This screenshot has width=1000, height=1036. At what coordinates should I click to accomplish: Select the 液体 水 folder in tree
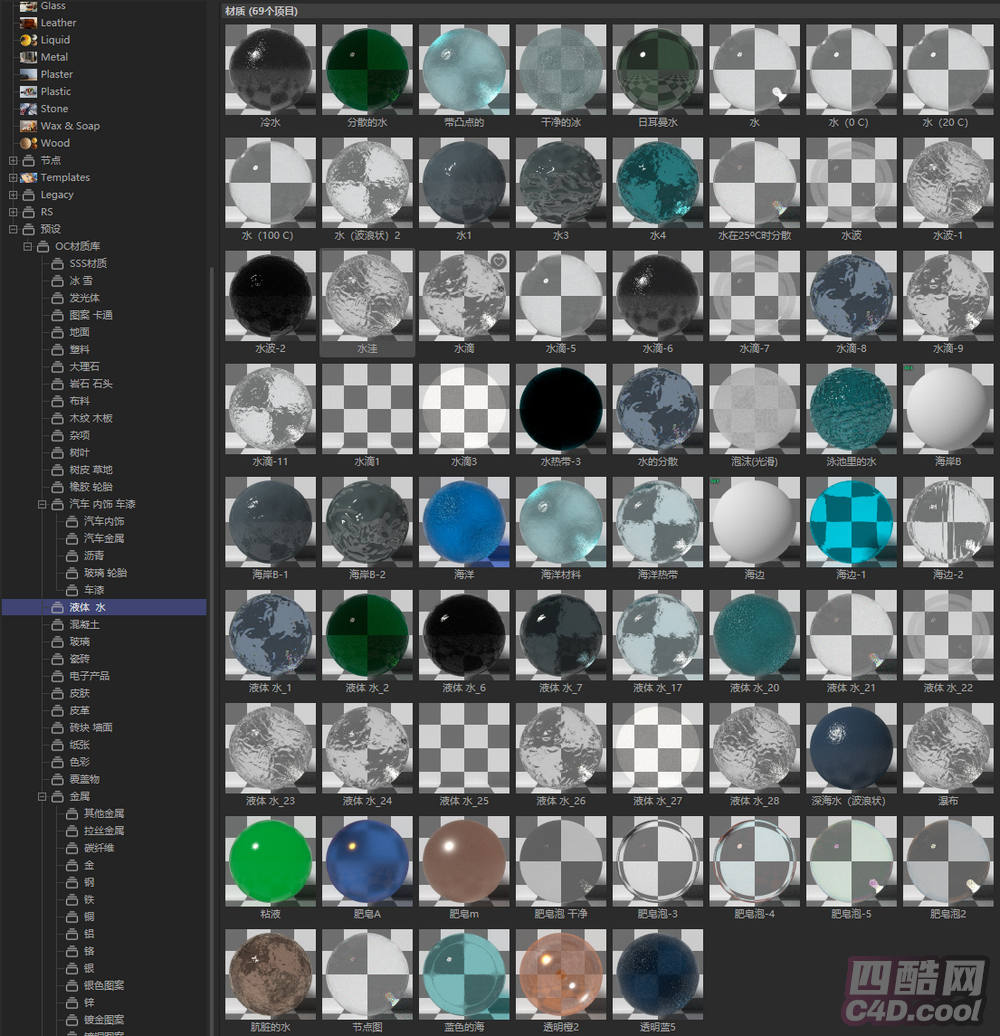click(86, 607)
